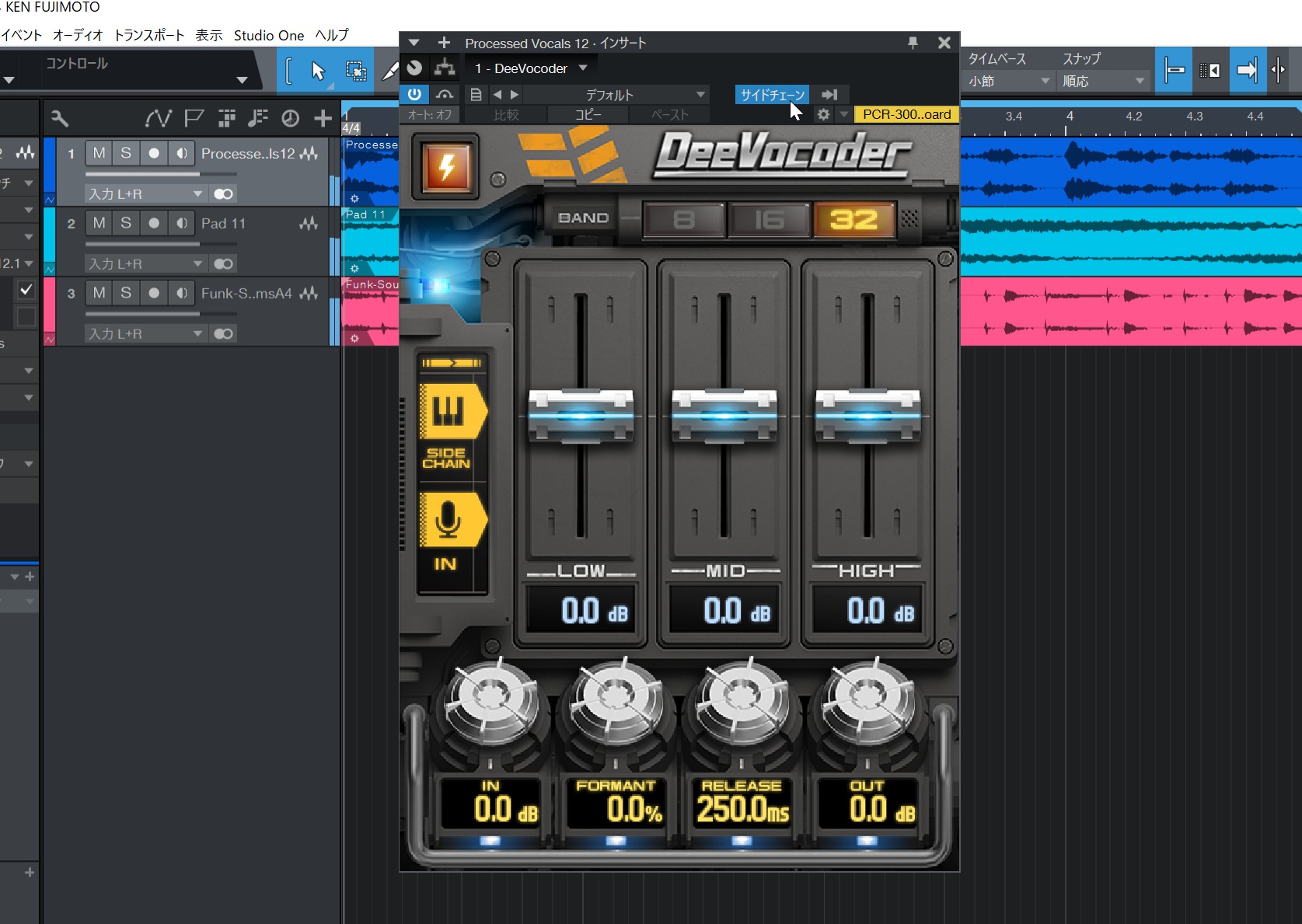Viewport: 1302px width, 924px height.
Task: Mute track 1 Processed Vocals
Action: [x=99, y=153]
